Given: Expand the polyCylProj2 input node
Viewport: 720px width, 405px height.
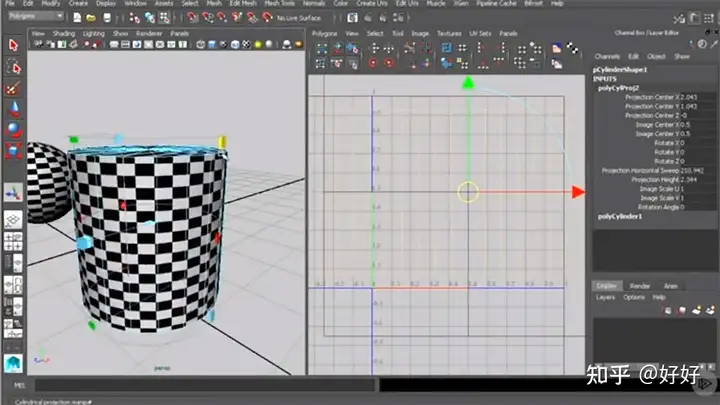Looking at the screenshot, I should click(617, 88).
